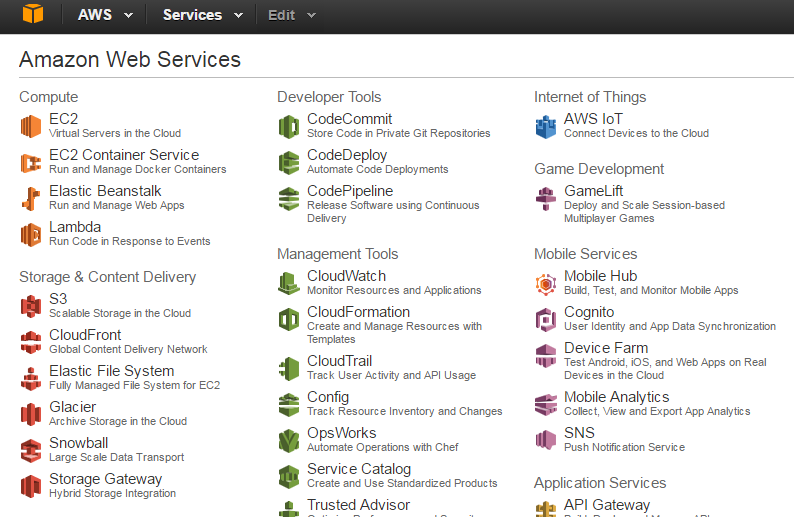The width and height of the screenshot is (794, 517).
Task: Click the Cognito service icon
Action: (x=546, y=319)
